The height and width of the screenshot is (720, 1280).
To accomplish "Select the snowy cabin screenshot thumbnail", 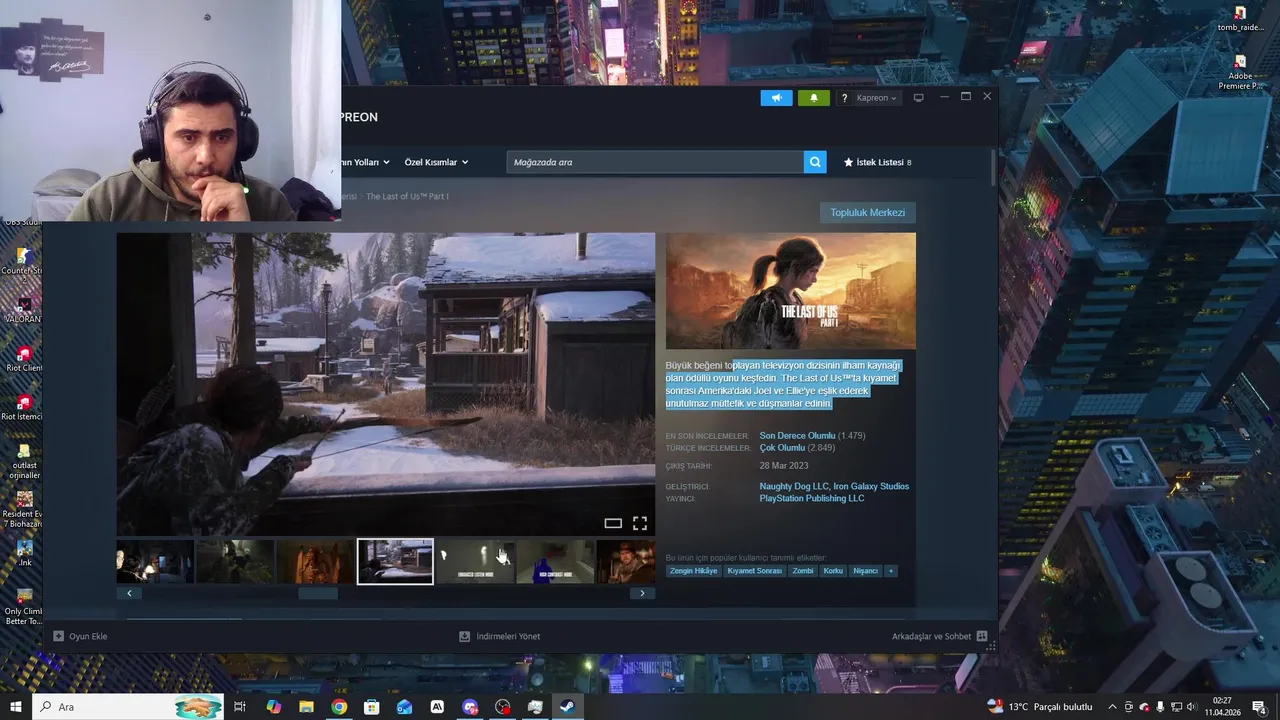I will (395, 562).
